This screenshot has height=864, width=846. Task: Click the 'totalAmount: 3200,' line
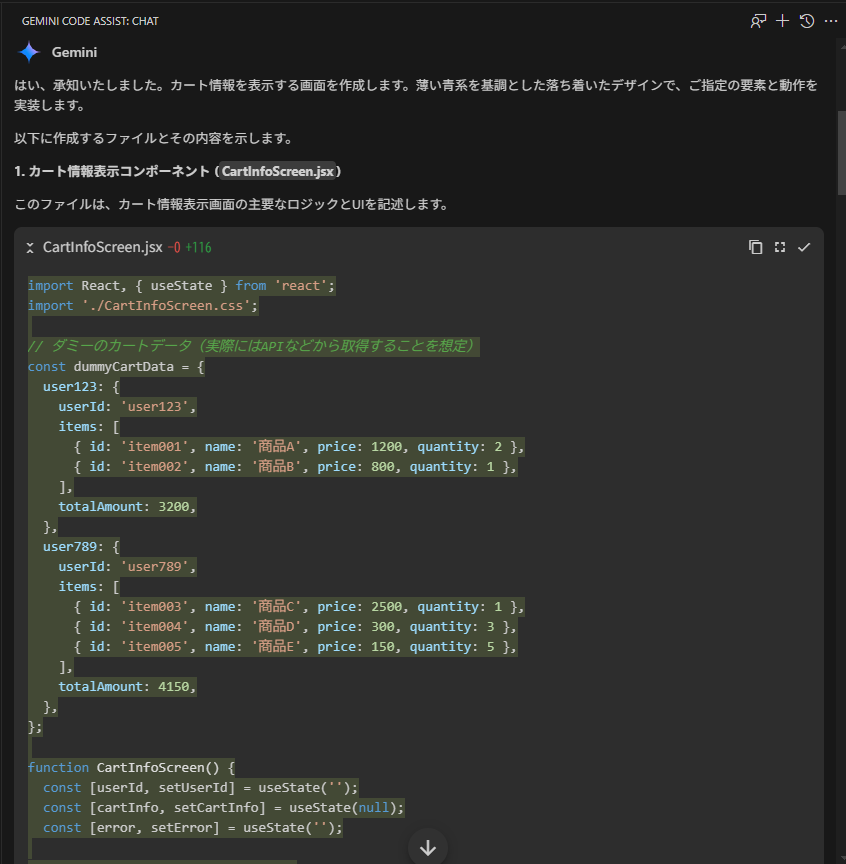[x=127, y=506]
